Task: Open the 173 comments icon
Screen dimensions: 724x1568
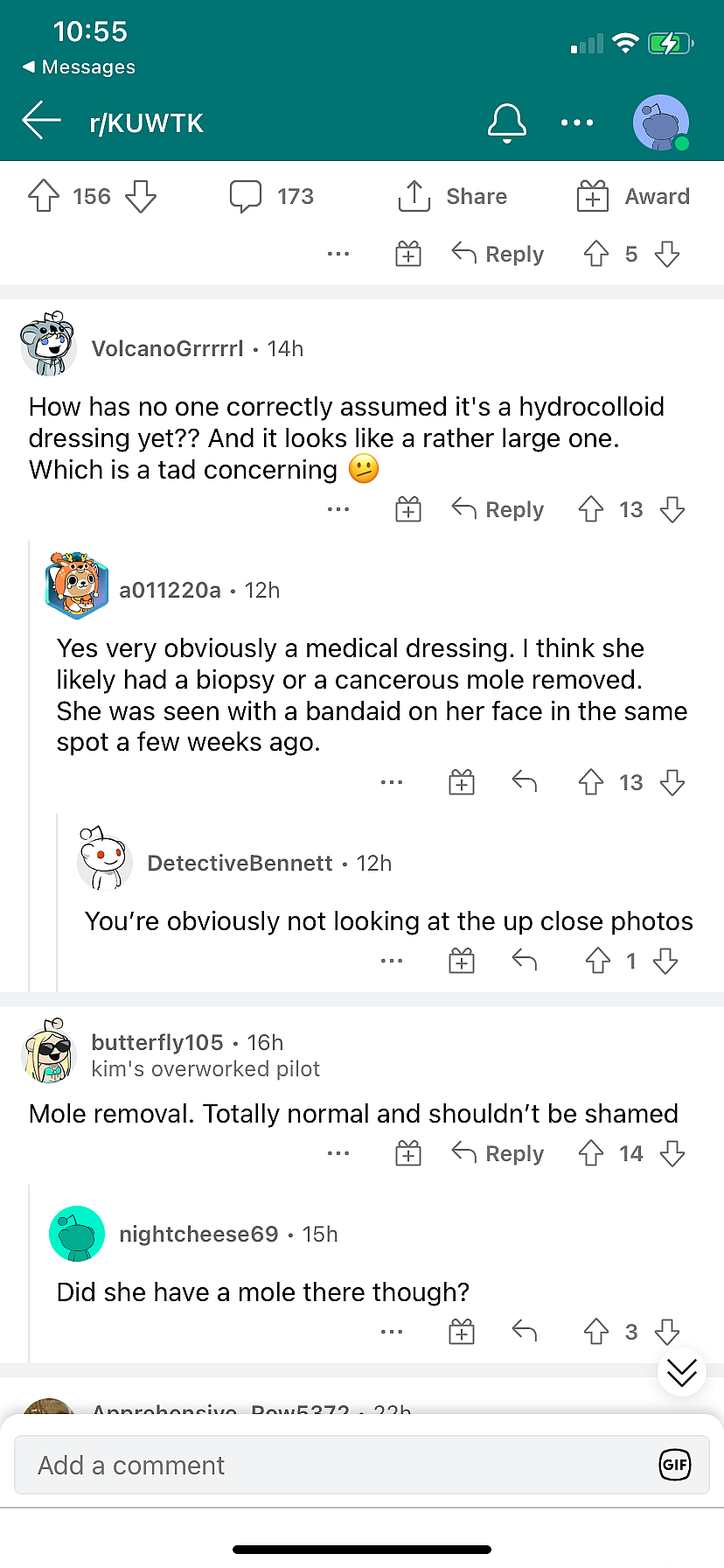Action: 246,196
